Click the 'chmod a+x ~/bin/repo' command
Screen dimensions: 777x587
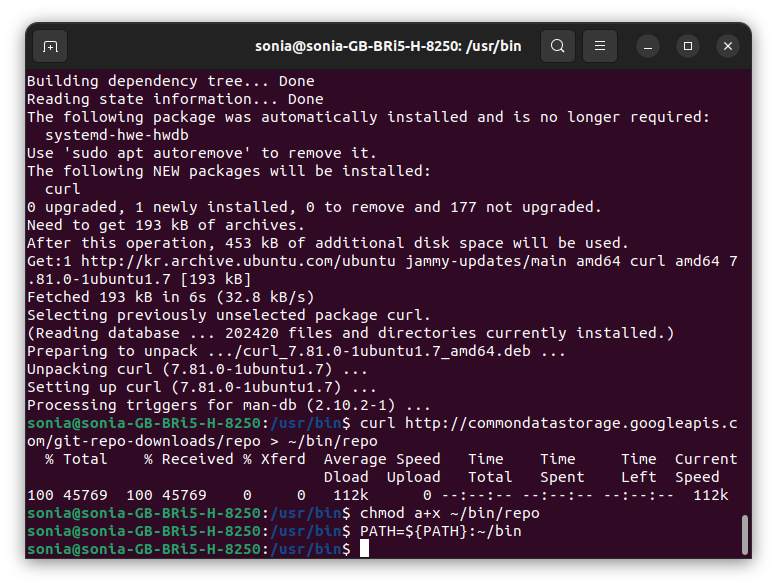[x=449, y=513]
